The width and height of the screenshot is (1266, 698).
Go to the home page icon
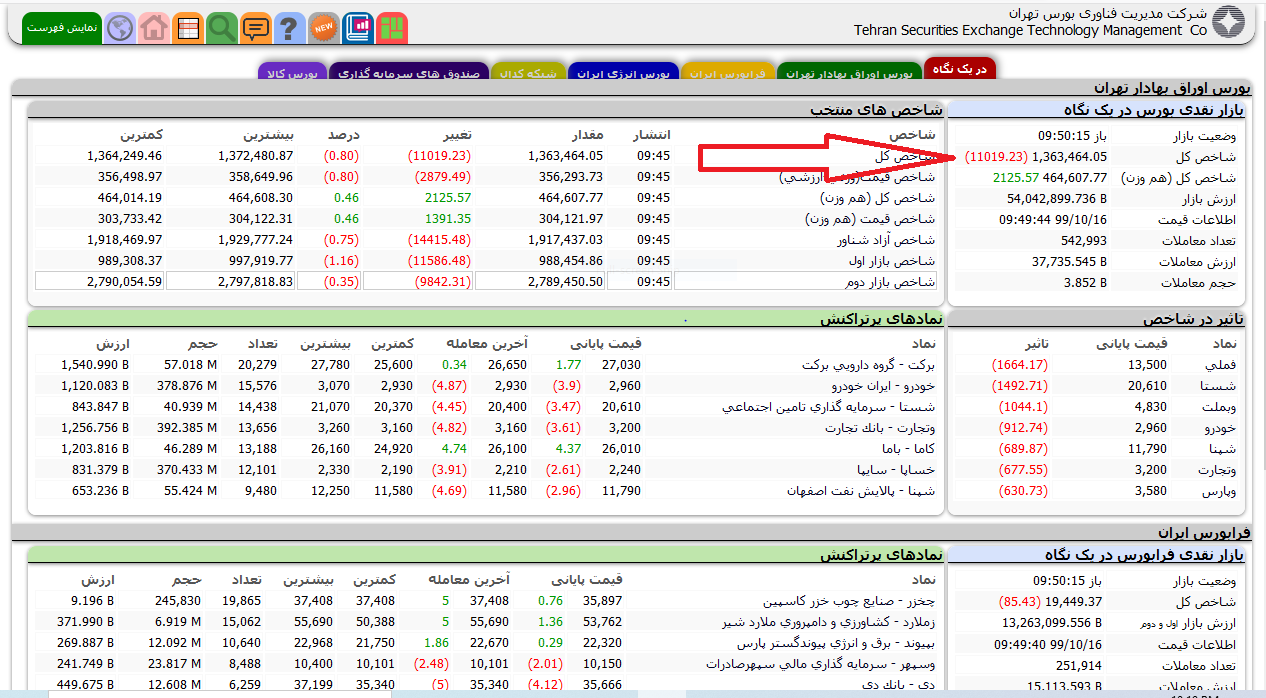pyautogui.click(x=154, y=28)
